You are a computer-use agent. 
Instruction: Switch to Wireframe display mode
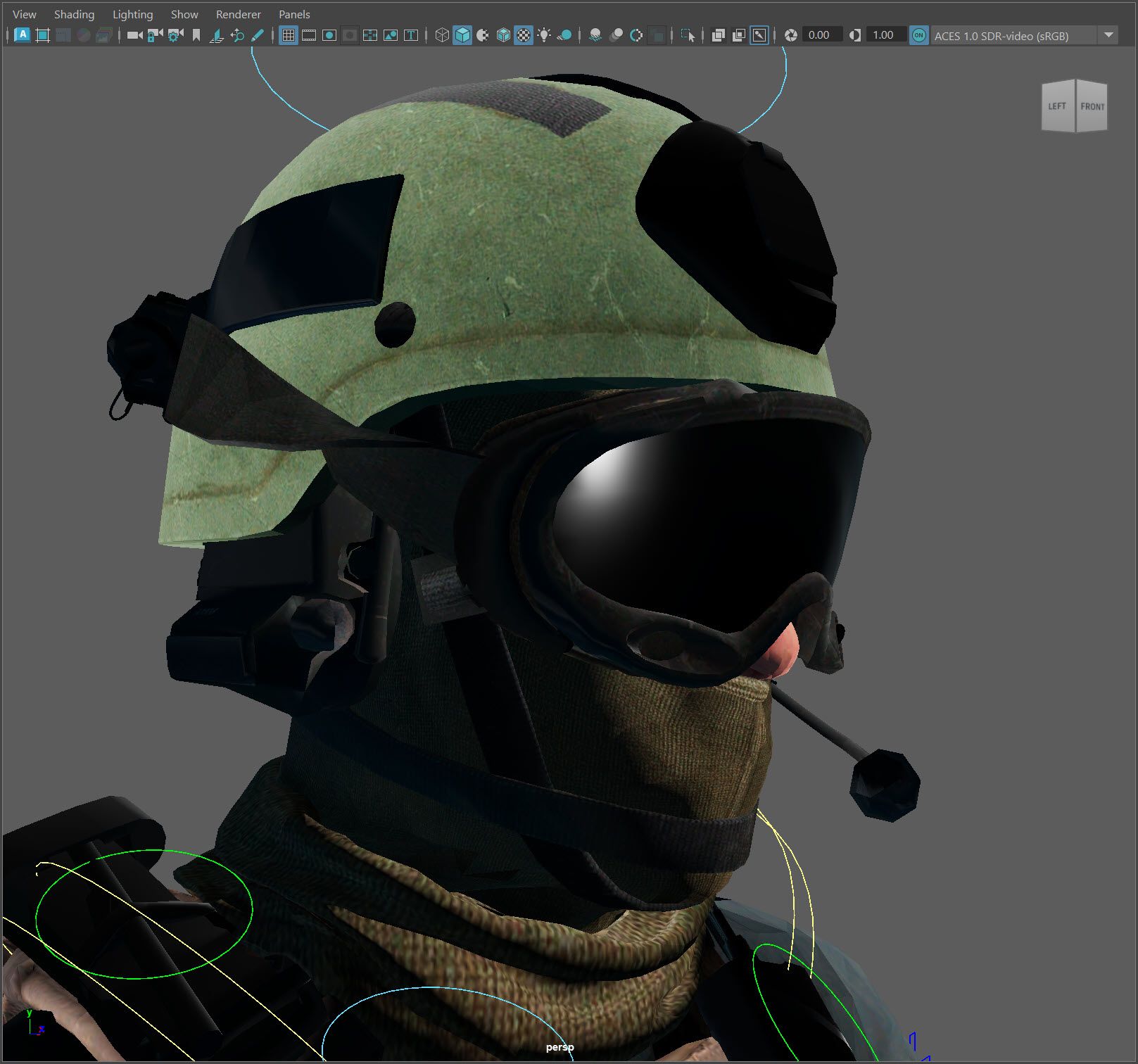click(x=442, y=34)
